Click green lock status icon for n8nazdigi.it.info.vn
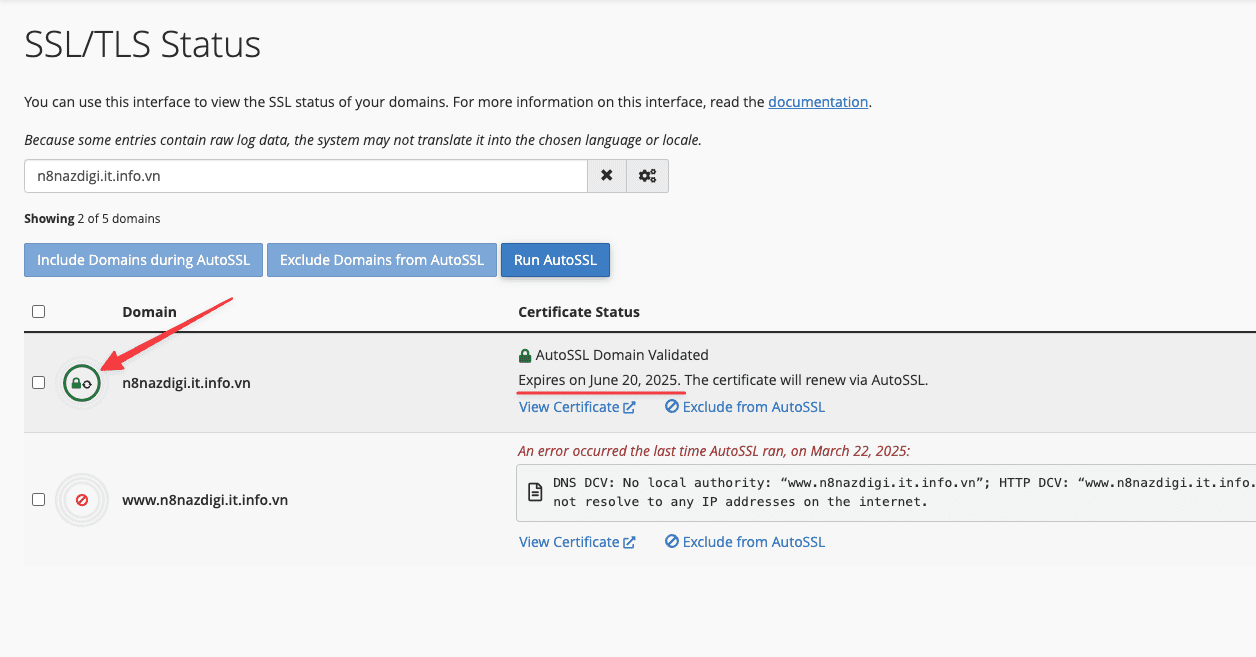The width and height of the screenshot is (1256, 657). point(81,383)
